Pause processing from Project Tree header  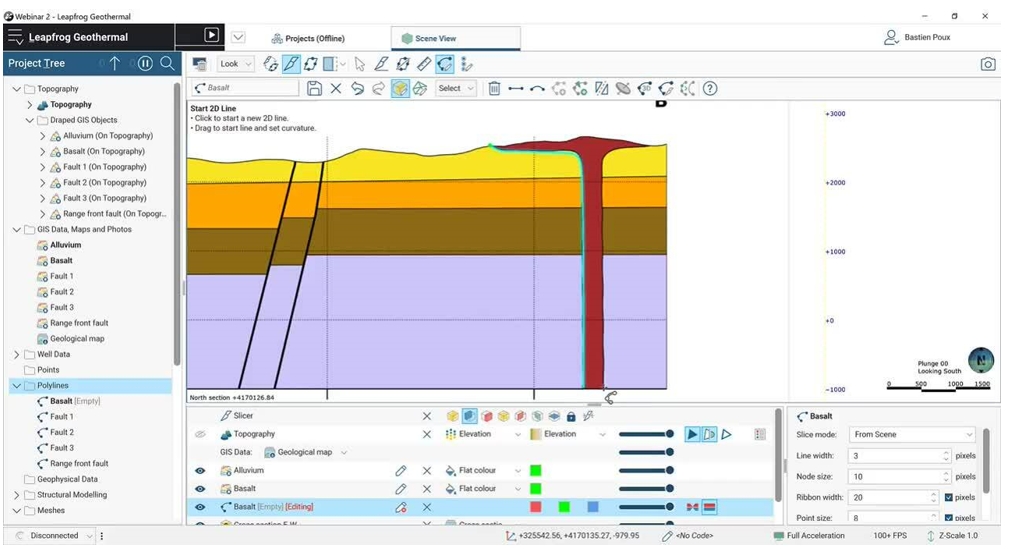(146, 63)
